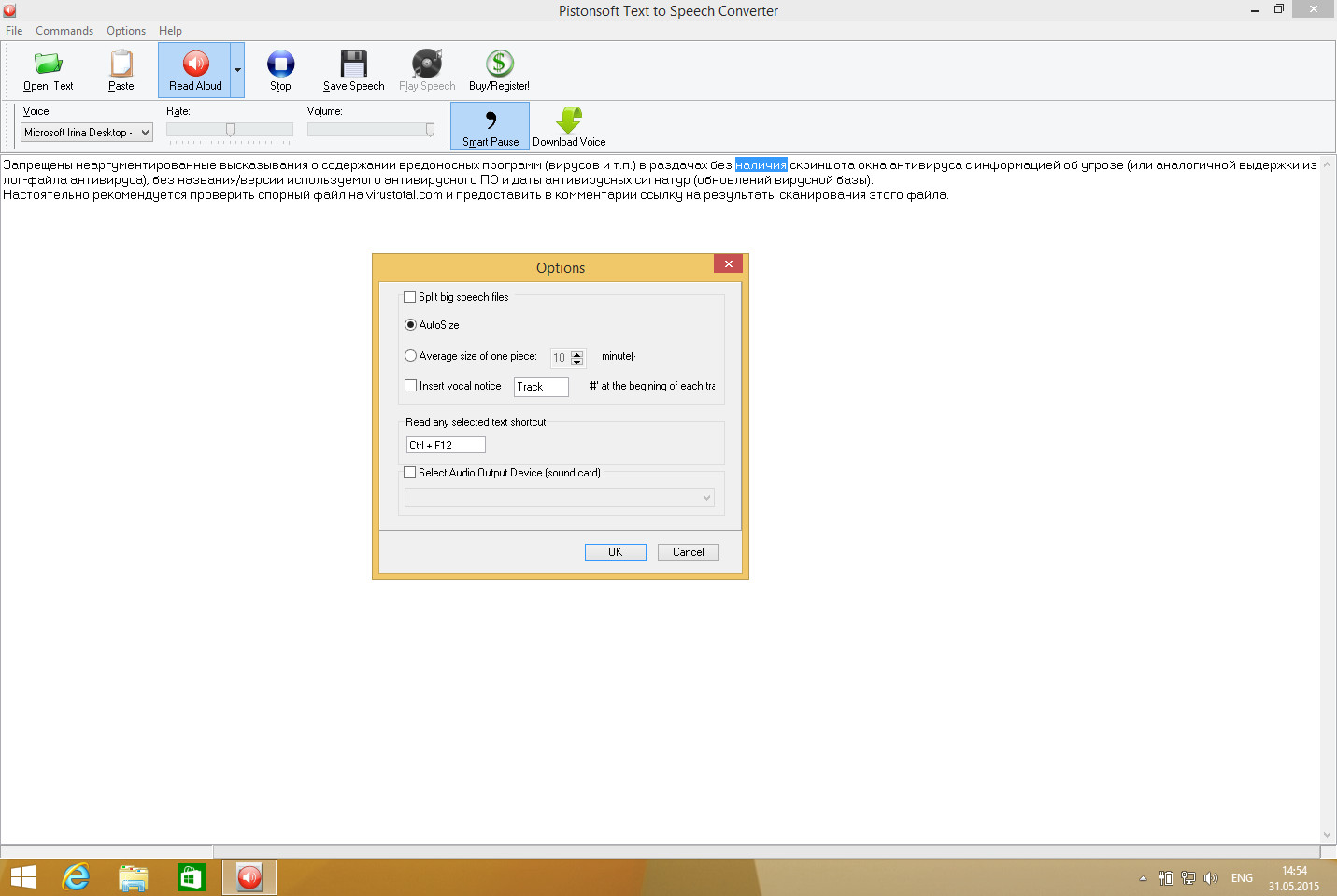The image size is (1337, 896).
Task: Open the Help menu
Action: (170, 31)
